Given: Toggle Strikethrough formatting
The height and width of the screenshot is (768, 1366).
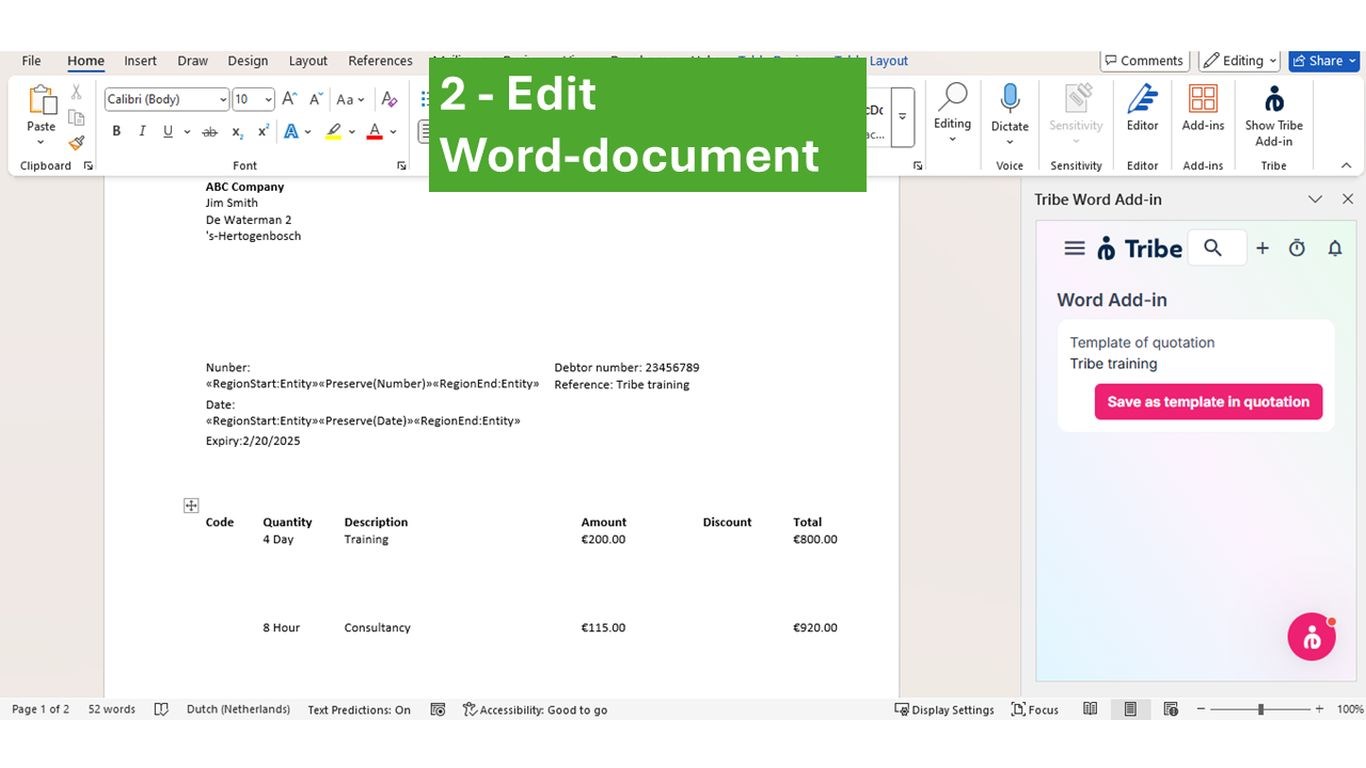Looking at the screenshot, I should [209, 132].
